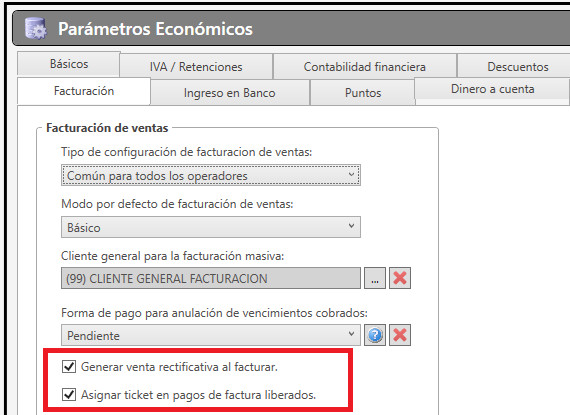Toggle Generar venta rectificativa al facturar checkbox
The width and height of the screenshot is (570, 415).
click(69, 367)
